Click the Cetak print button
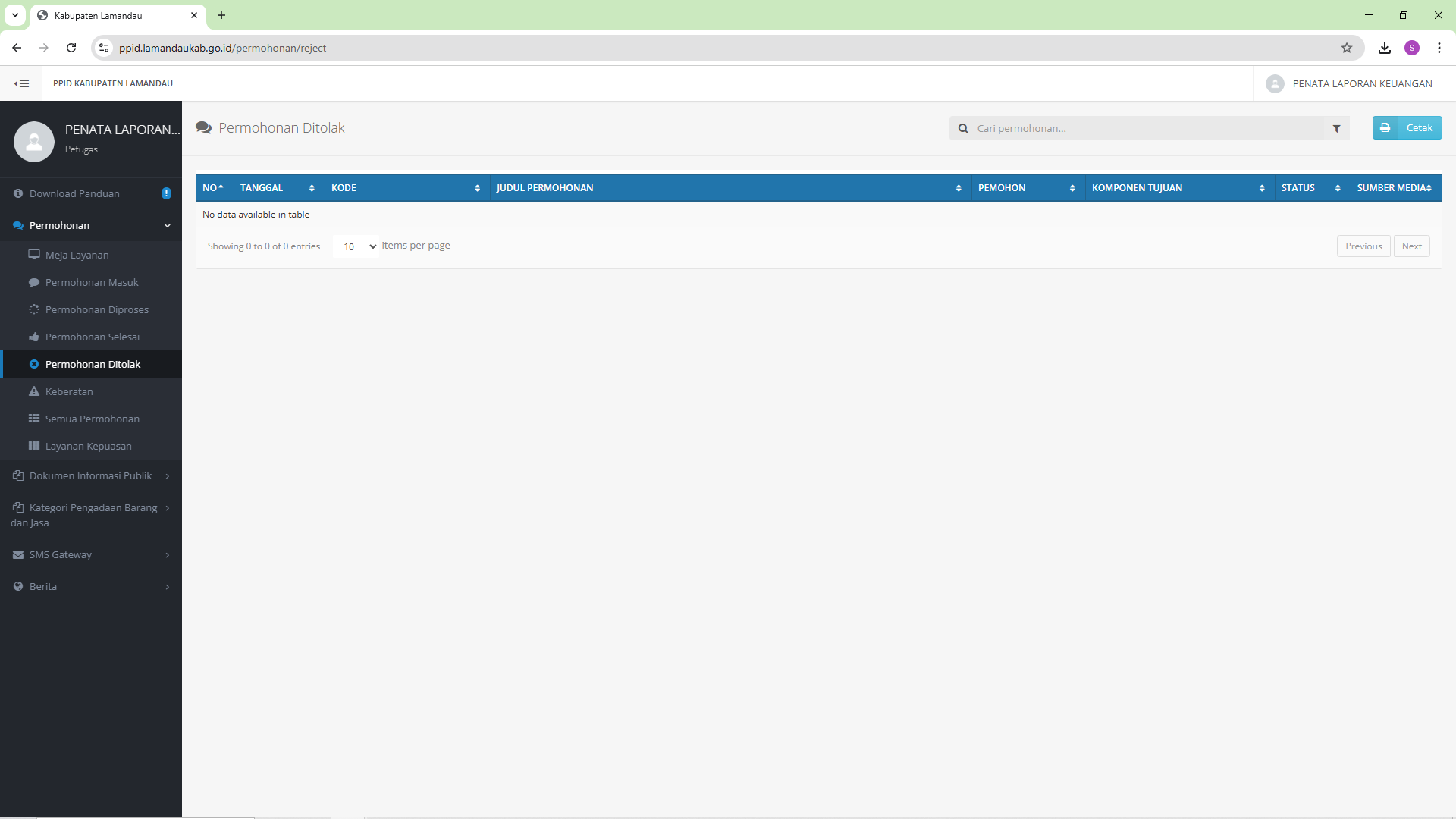This screenshot has width=1456, height=819. click(x=1407, y=128)
